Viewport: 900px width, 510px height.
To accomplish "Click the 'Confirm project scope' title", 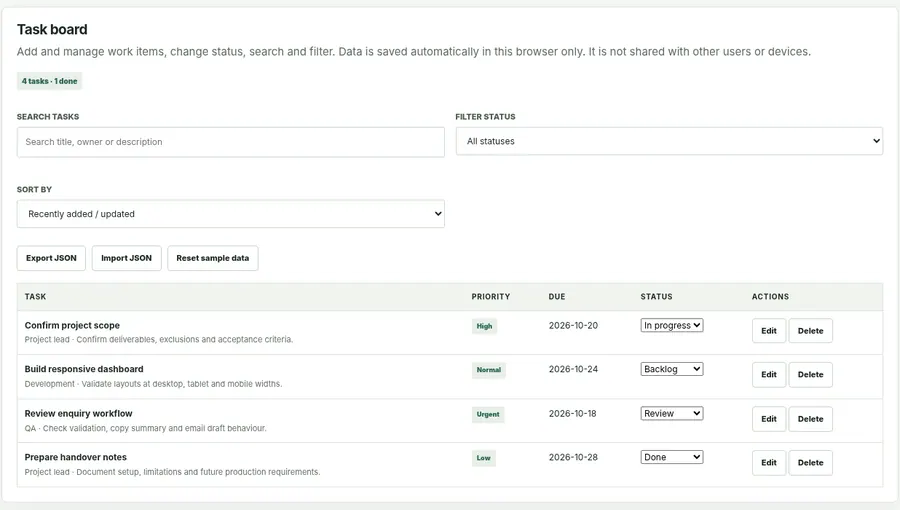I will point(72,325).
